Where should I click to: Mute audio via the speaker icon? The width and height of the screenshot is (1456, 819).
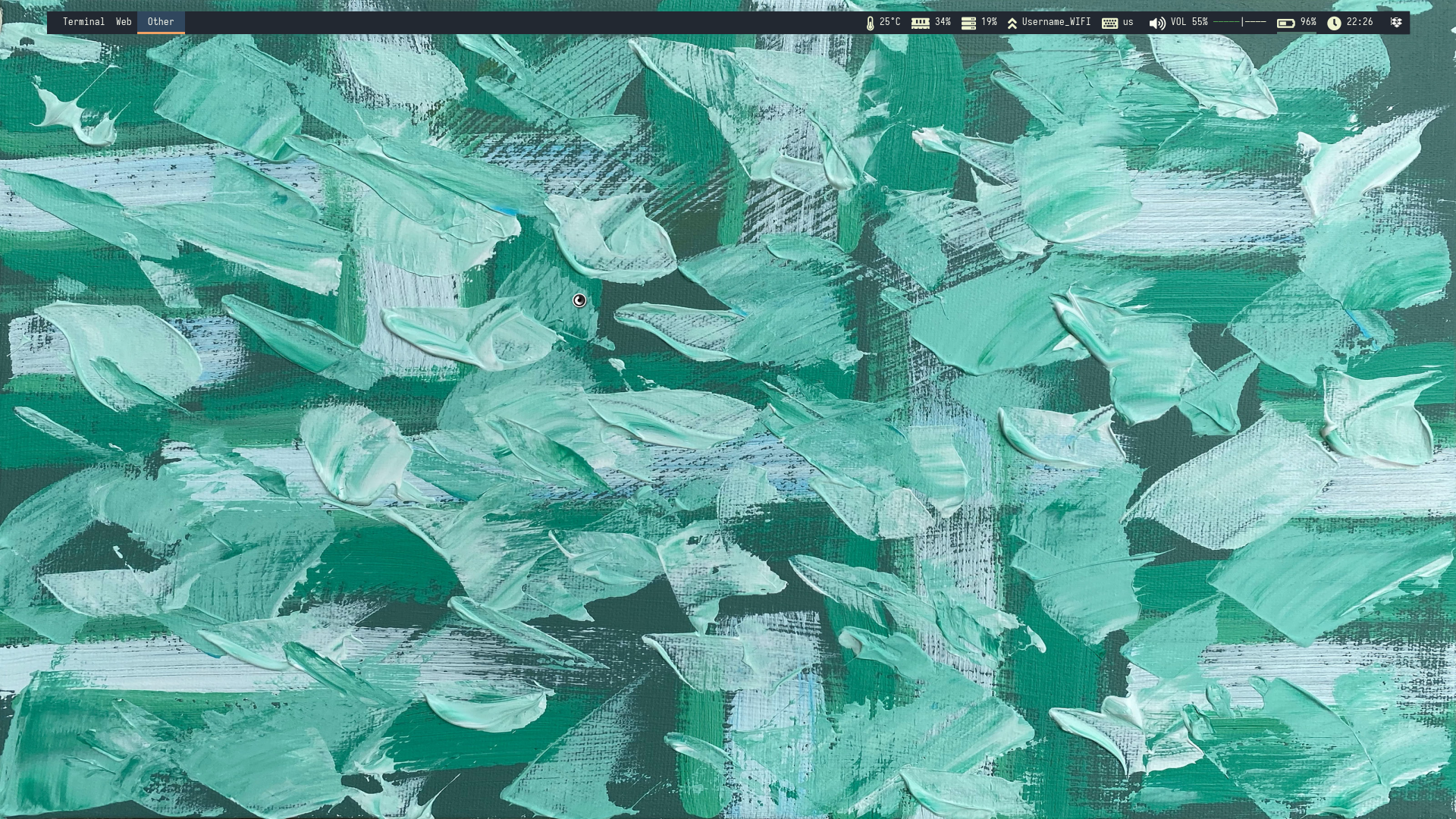tap(1156, 24)
